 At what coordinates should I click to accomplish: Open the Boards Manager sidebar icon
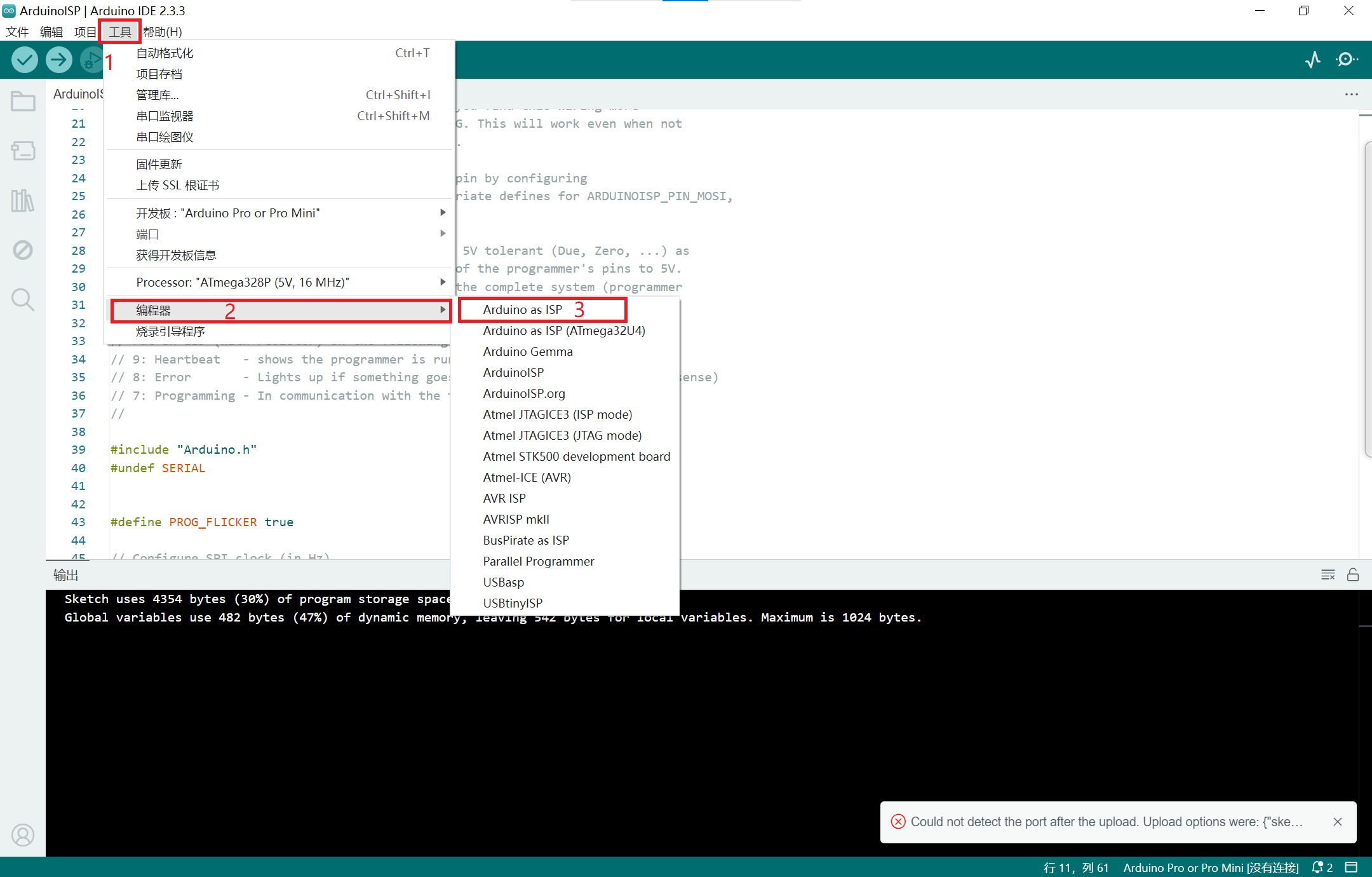(23, 151)
